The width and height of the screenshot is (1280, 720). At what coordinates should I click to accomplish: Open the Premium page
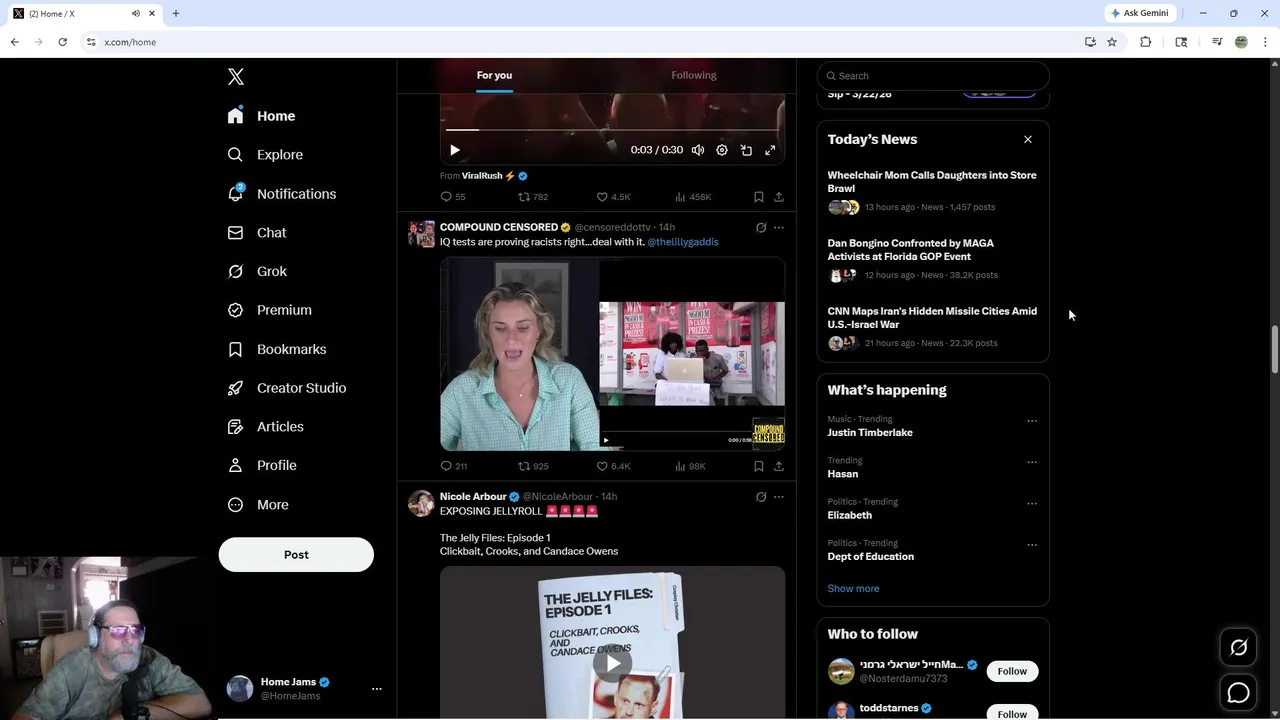pyautogui.click(x=269, y=310)
